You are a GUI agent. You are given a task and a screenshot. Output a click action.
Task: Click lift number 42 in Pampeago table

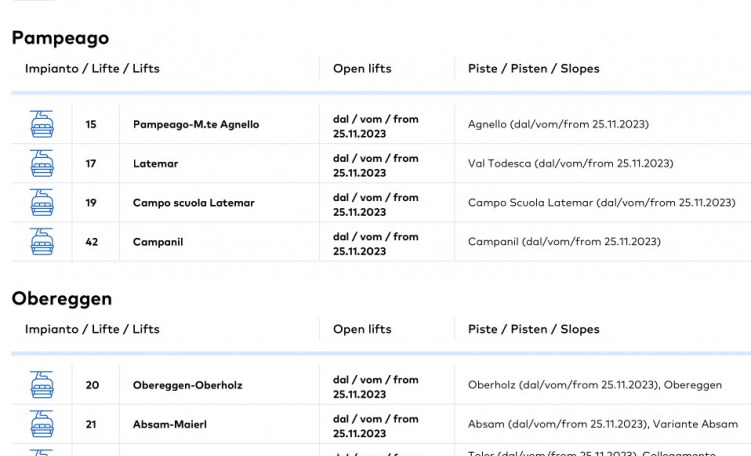tap(91, 242)
